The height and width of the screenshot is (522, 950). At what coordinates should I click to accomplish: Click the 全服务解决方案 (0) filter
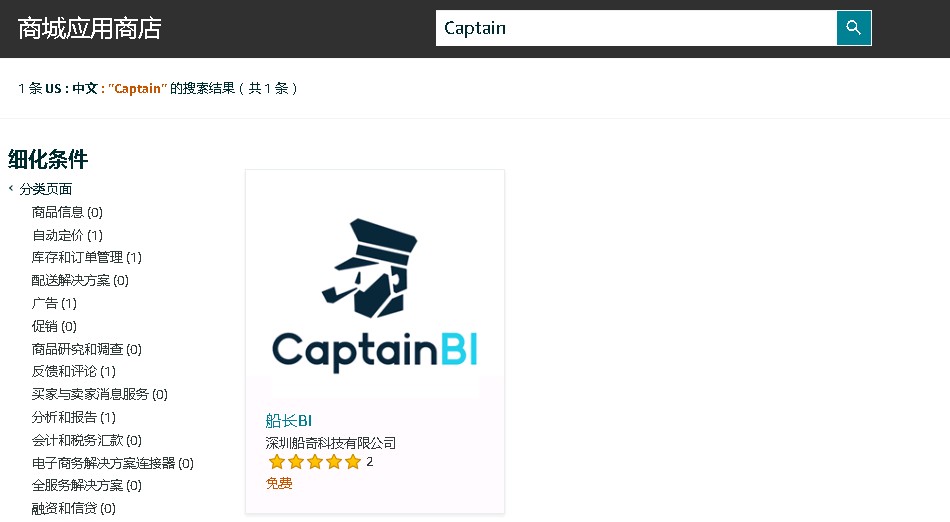(x=87, y=485)
